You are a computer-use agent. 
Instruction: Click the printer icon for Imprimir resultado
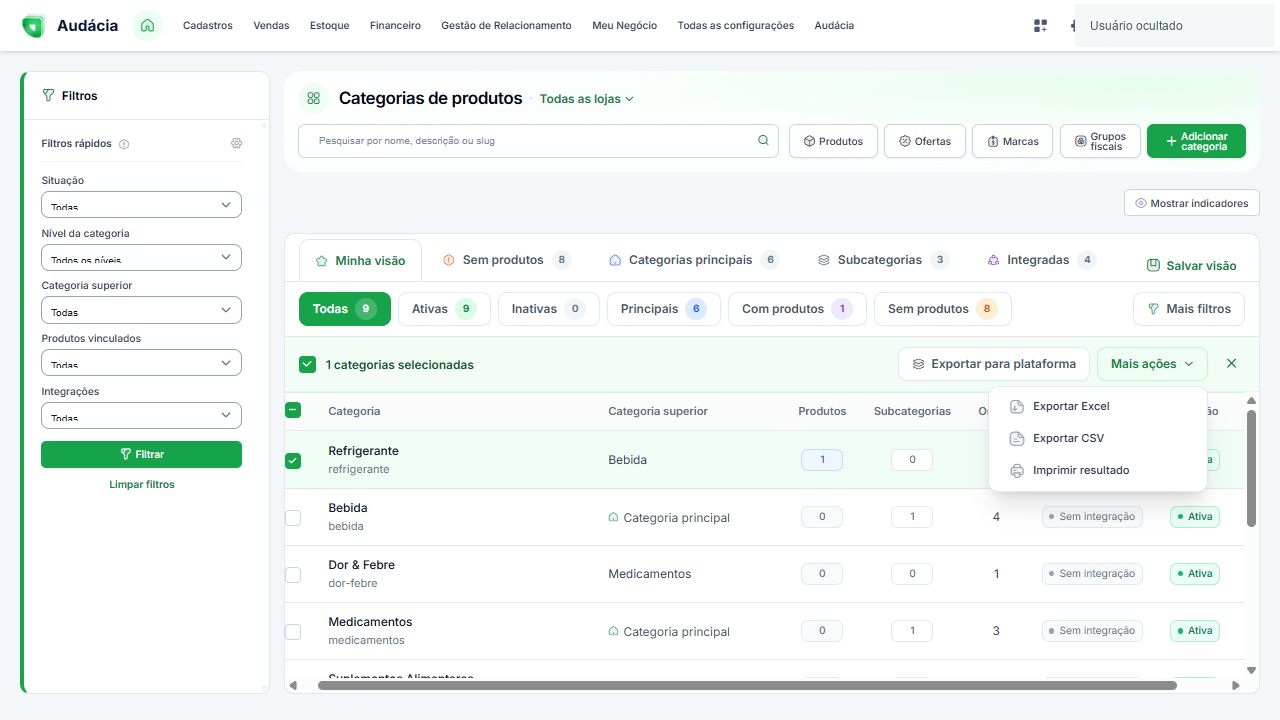coord(1017,470)
